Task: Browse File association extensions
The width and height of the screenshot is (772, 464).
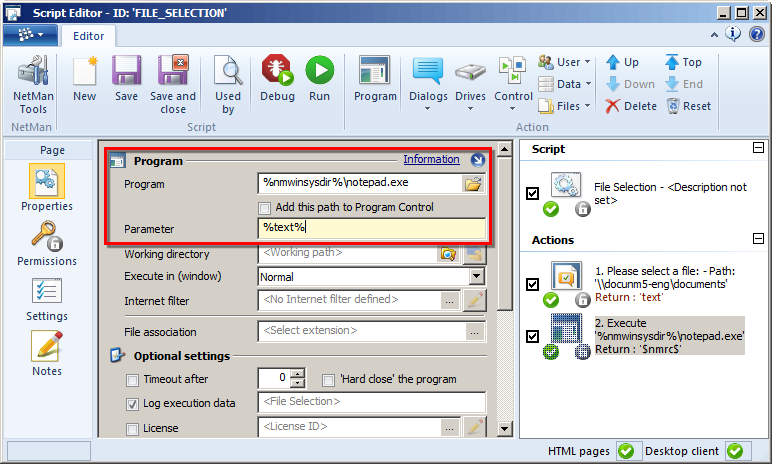Action: [475, 332]
